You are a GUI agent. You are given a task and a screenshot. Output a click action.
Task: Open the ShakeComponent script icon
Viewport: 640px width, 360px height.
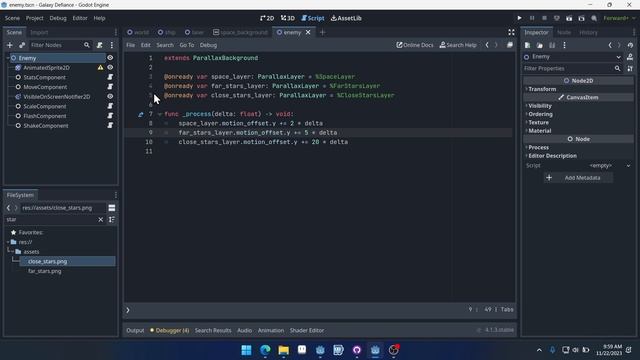pyautogui.click(x=110, y=125)
